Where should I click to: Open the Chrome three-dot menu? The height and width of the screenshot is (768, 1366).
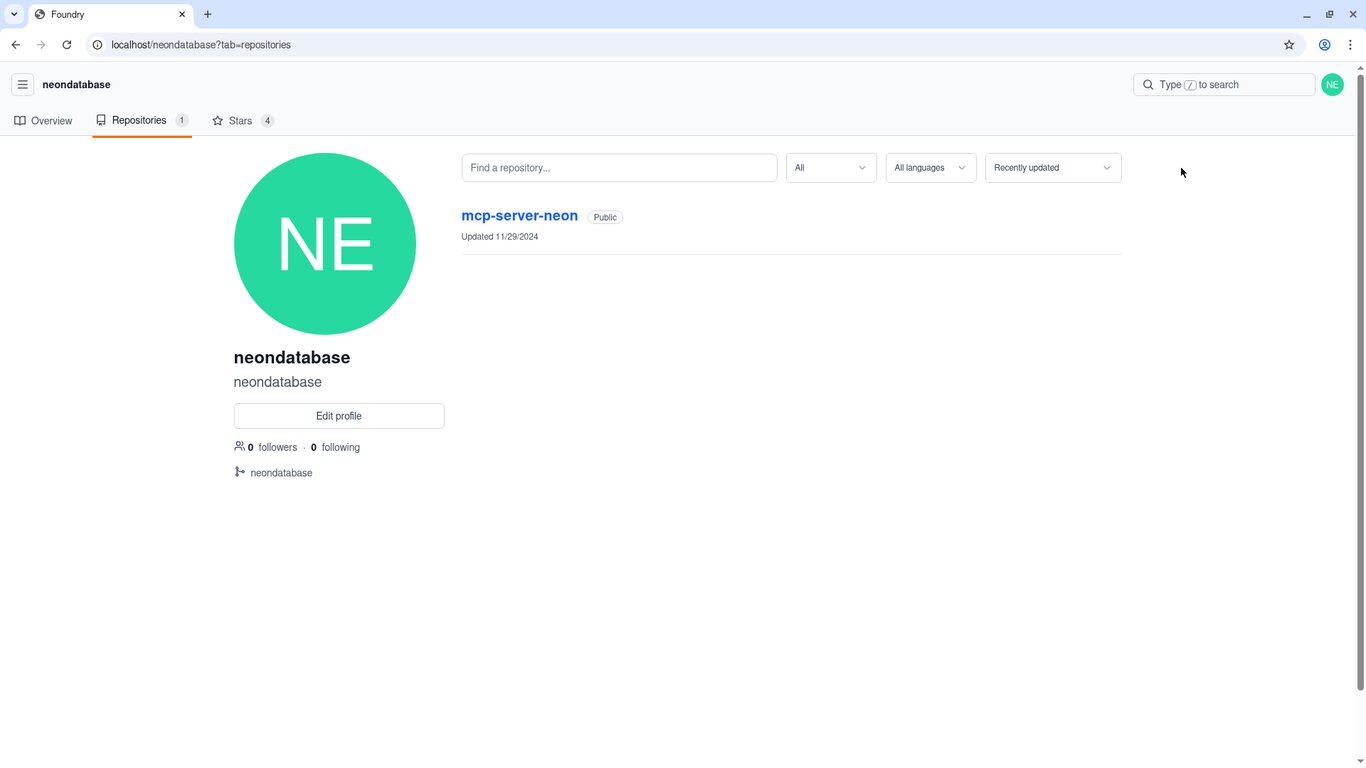click(x=1350, y=45)
